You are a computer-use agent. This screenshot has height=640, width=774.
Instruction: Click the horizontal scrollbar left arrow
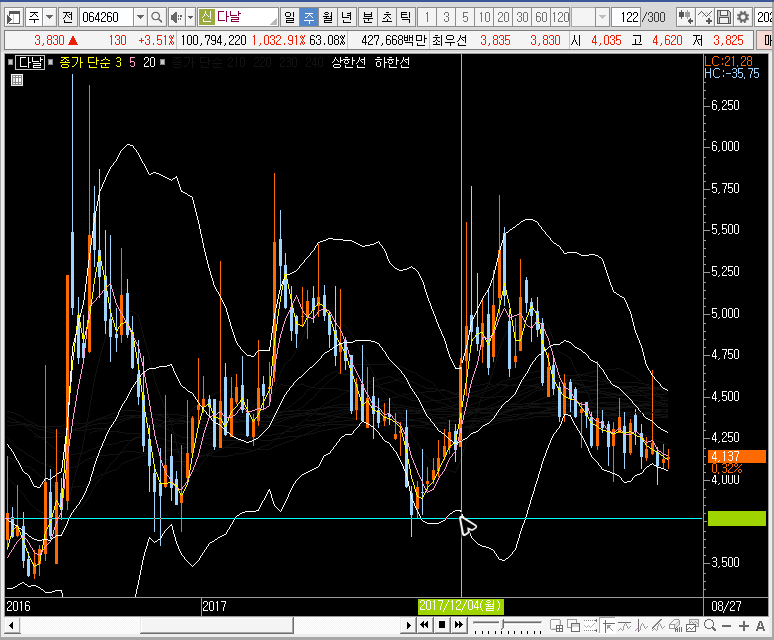[11, 626]
